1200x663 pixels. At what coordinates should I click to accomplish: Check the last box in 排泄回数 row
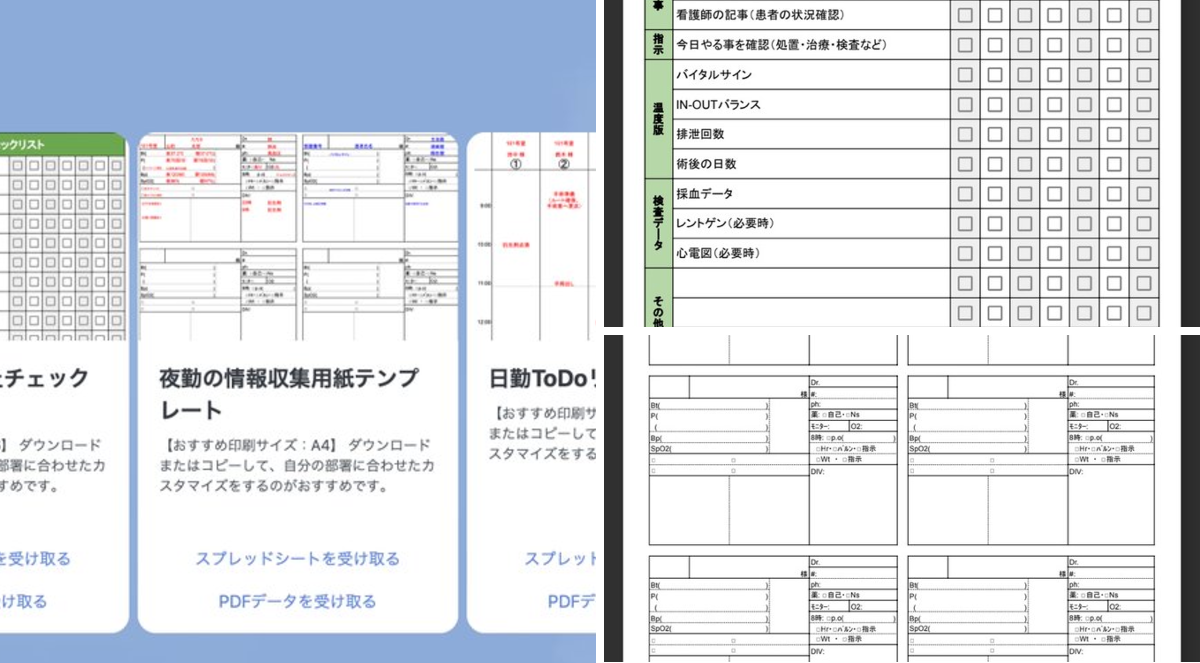coord(1144,134)
